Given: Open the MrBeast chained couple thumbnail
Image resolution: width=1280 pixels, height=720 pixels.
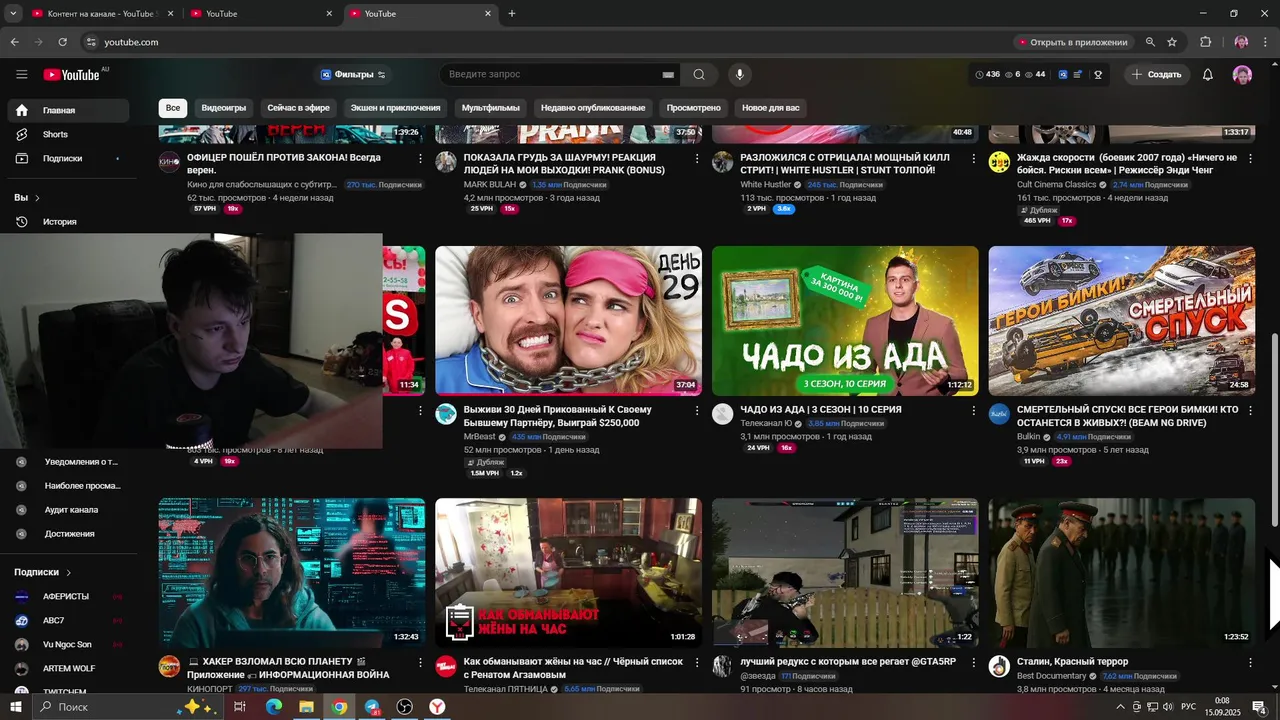Looking at the screenshot, I should pos(568,321).
